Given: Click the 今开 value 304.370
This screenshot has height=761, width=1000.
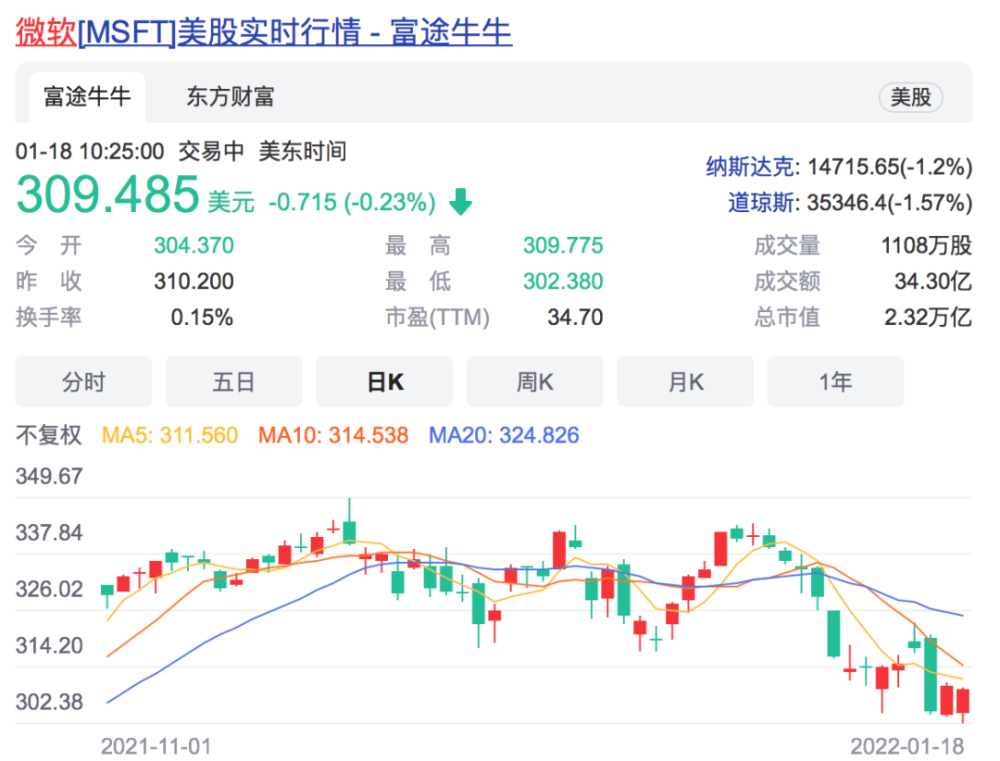Looking at the screenshot, I should 194,246.
